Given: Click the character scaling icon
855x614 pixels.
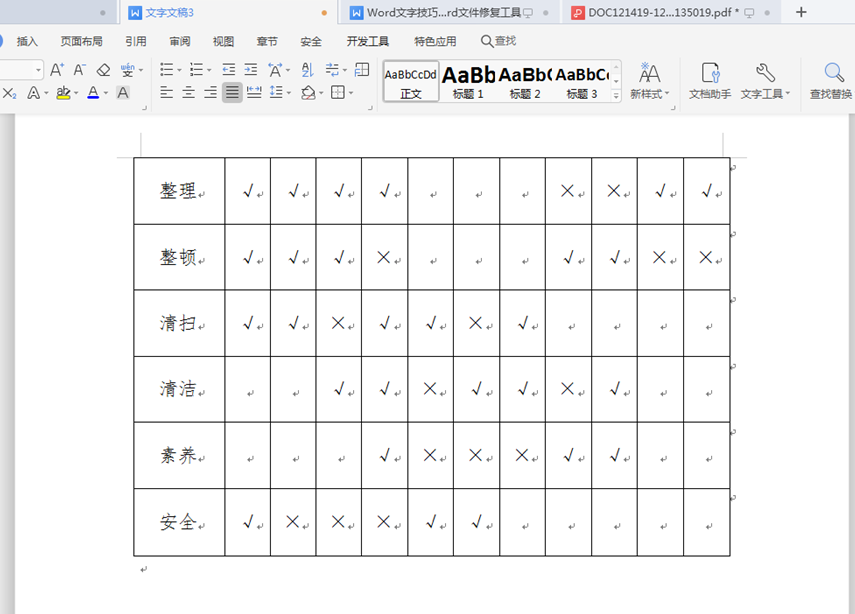Looking at the screenshot, I should pos(275,70).
